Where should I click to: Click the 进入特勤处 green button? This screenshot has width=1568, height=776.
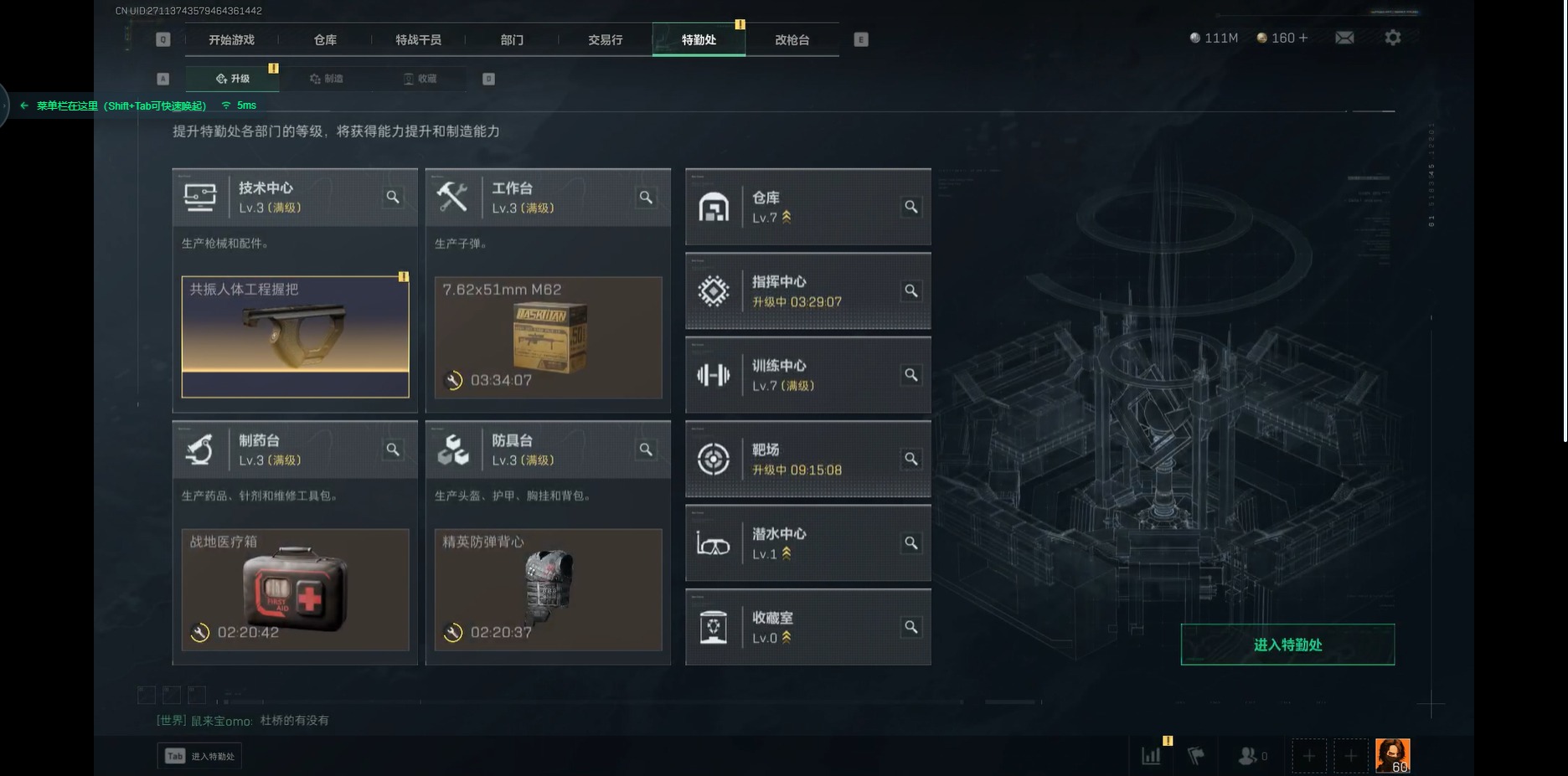coord(1287,645)
